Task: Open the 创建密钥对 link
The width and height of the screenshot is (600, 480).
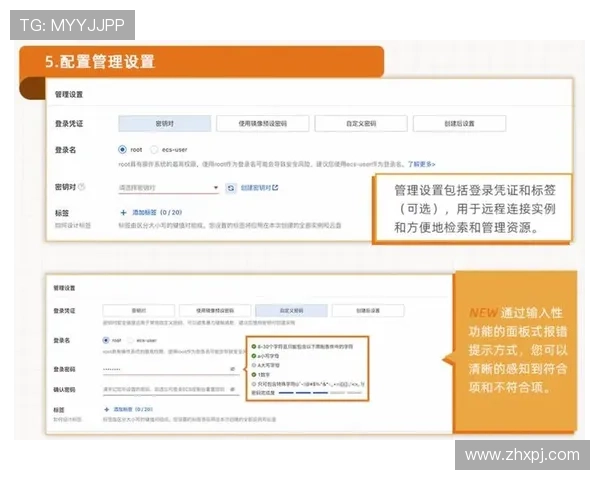Action: pos(259,188)
